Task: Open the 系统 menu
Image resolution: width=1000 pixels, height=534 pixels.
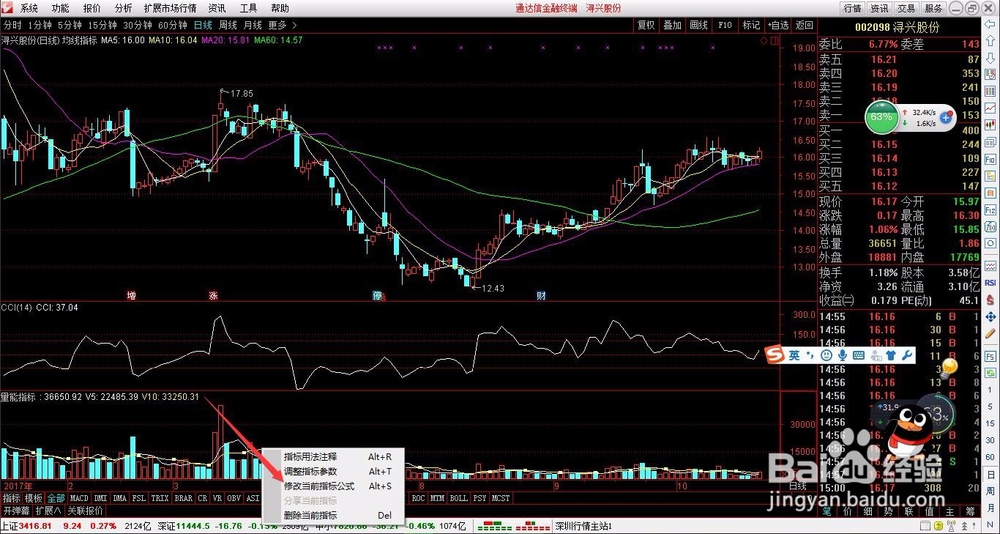Action: [28, 8]
